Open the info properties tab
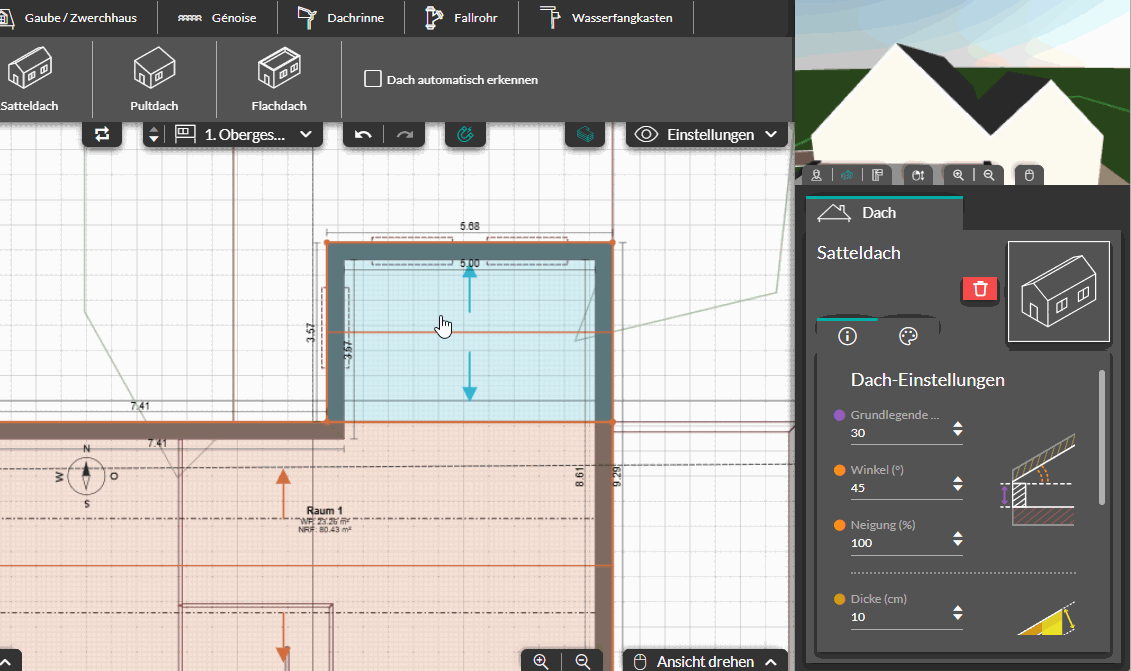 click(848, 336)
